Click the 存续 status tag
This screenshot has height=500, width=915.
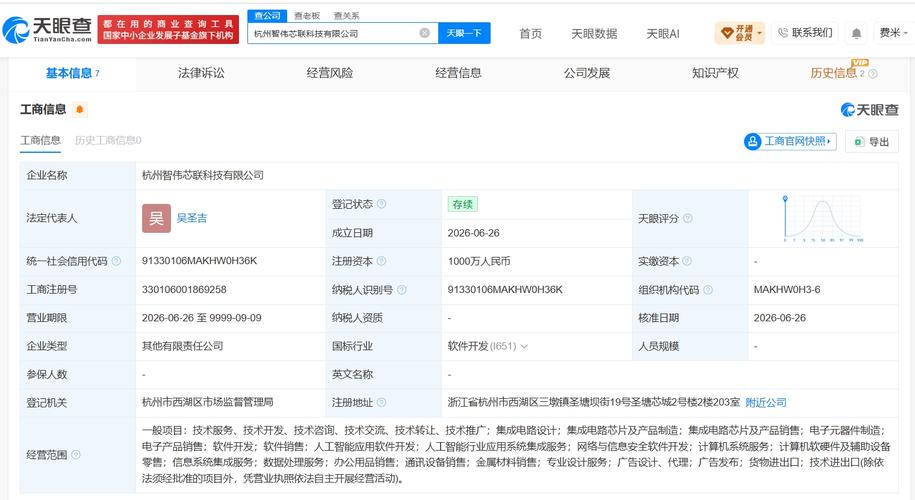click(463, 204)
